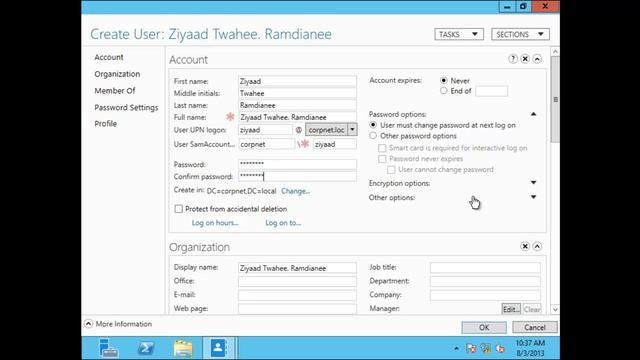
Task: Collapse the Account section using the up-arrow icon
Action: click(537, 59)
